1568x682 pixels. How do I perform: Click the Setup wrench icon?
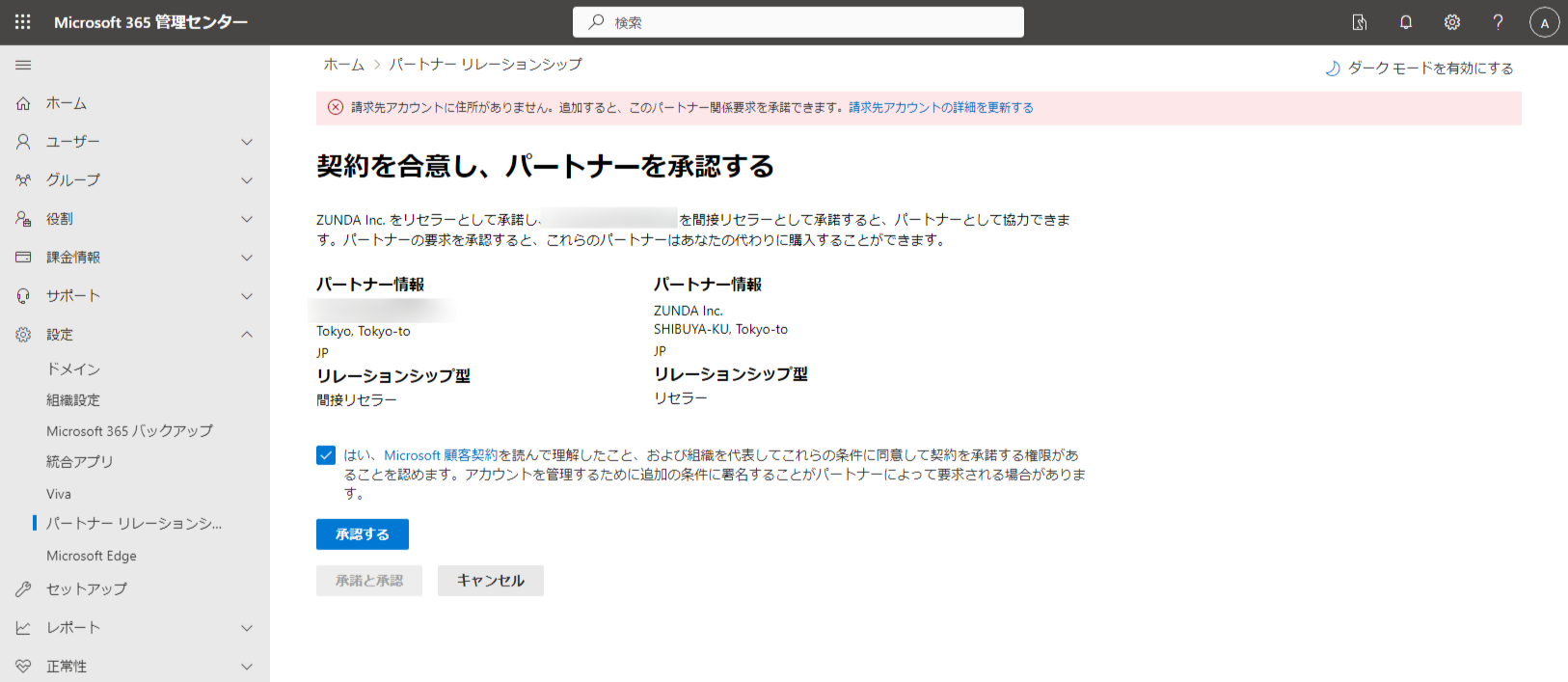point(23,589)
